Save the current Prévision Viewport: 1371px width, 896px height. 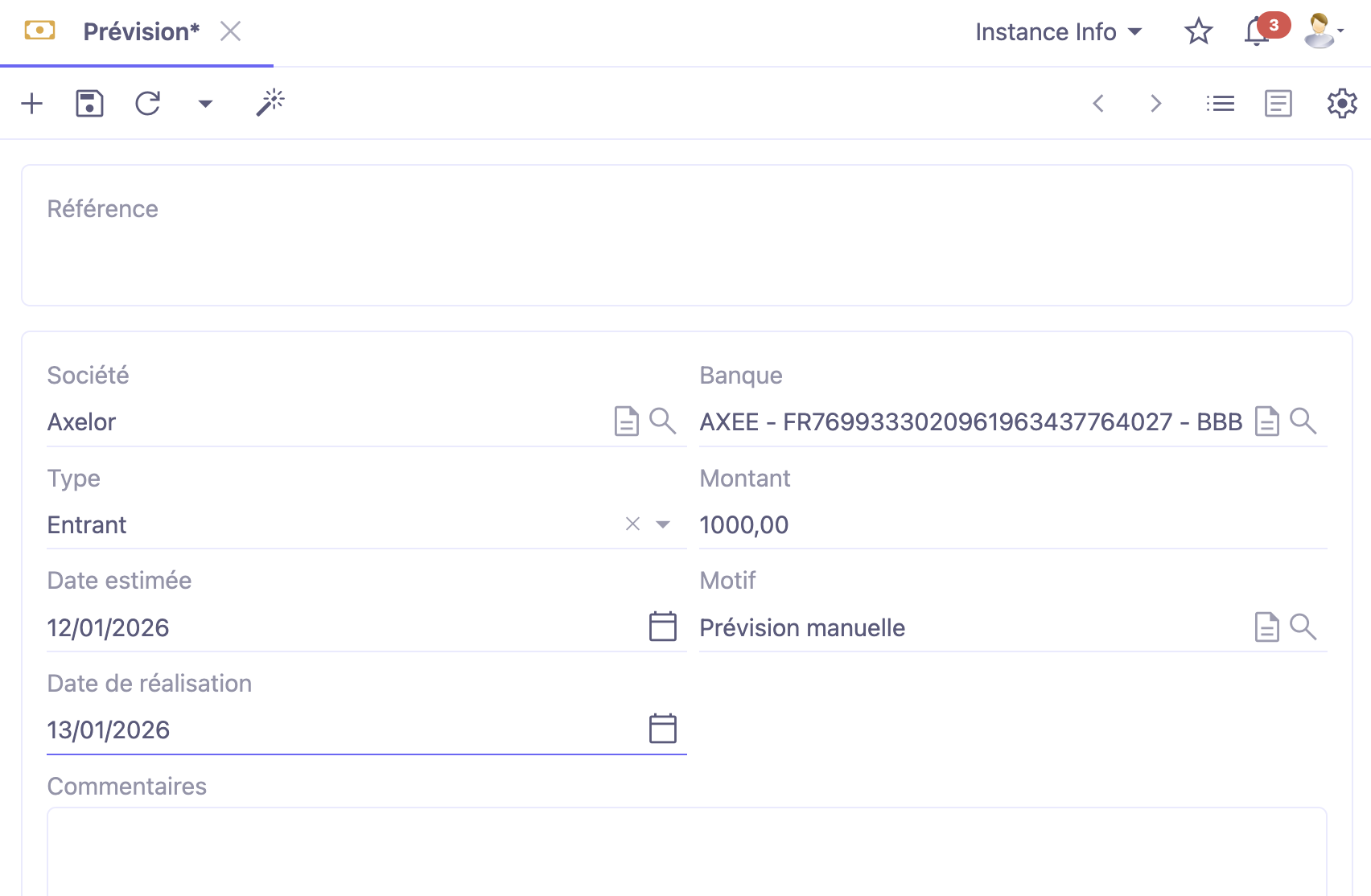tap(89, 103)
